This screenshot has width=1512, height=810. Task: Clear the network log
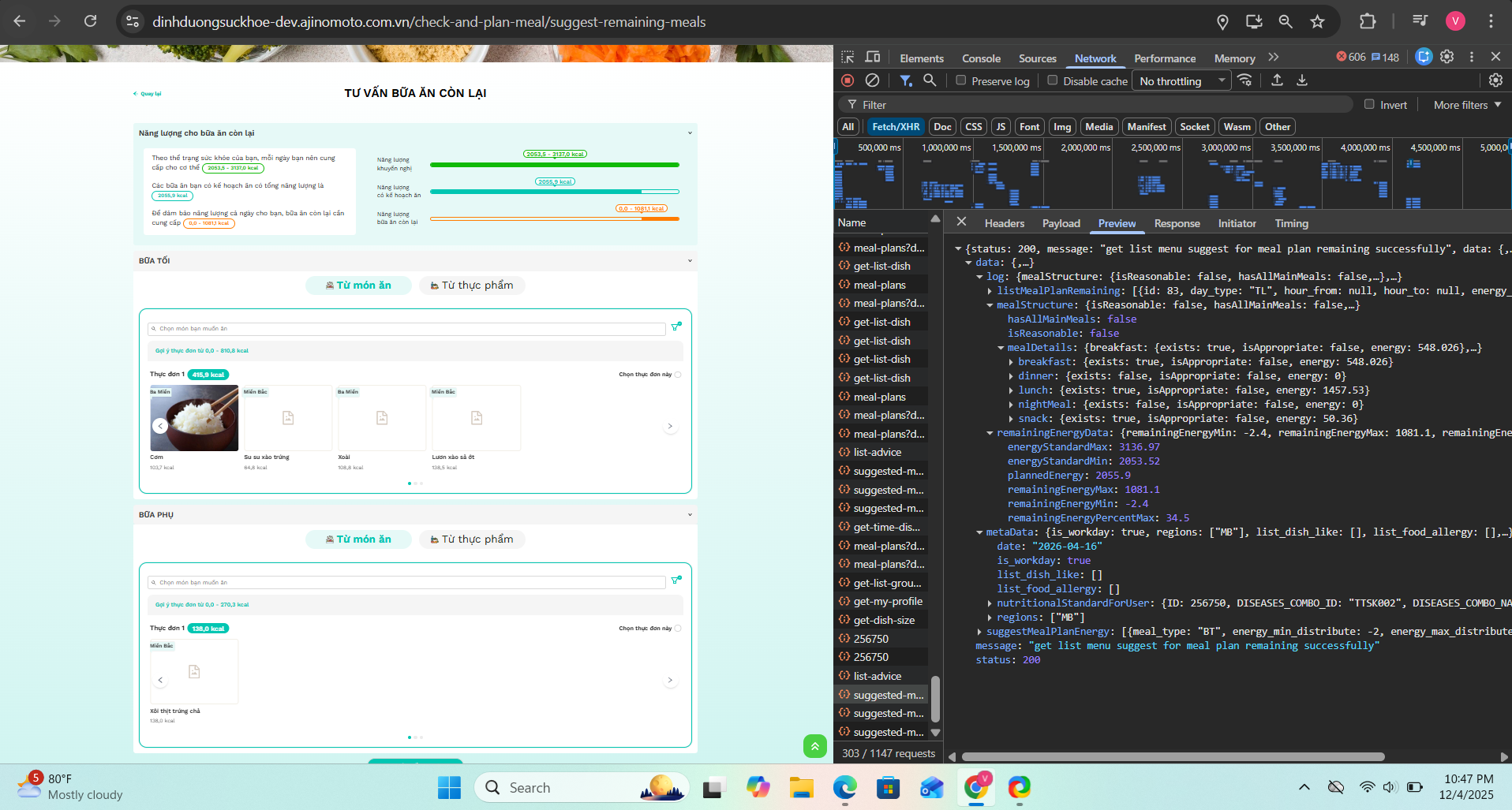[872, 80]
